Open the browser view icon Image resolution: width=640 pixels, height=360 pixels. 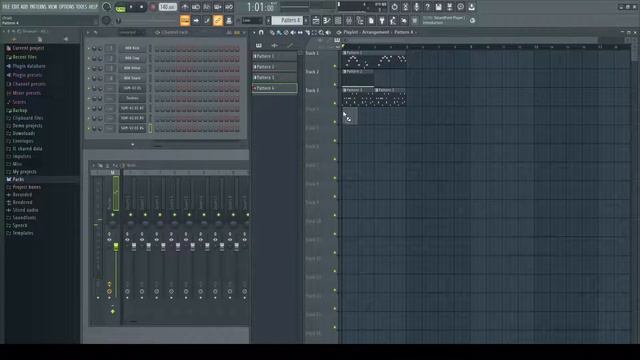360,20
